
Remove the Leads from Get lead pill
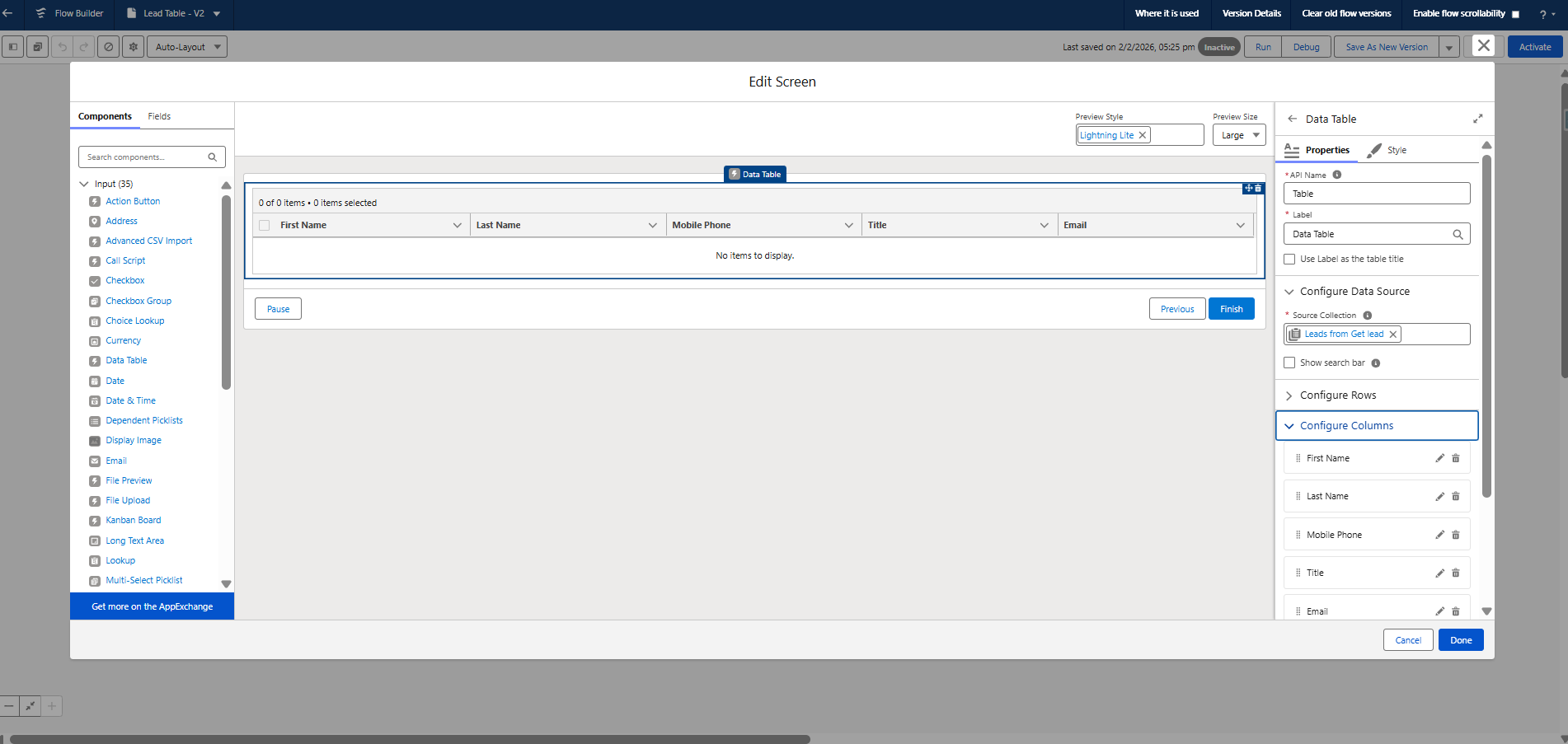click(1393, 335)
